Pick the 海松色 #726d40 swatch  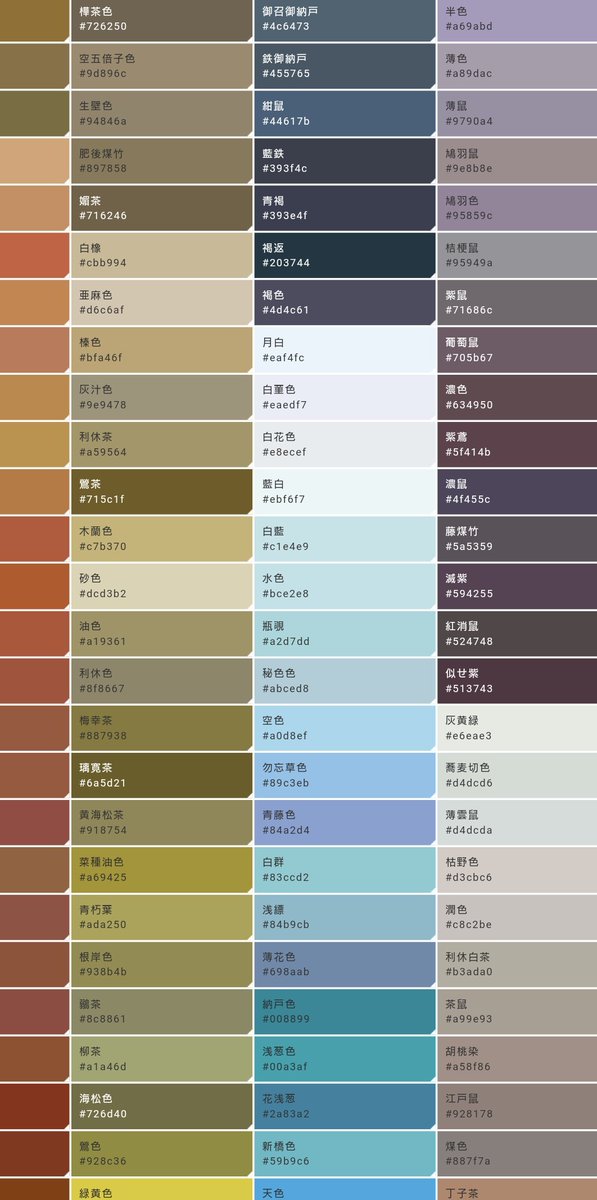[161, 1105]
